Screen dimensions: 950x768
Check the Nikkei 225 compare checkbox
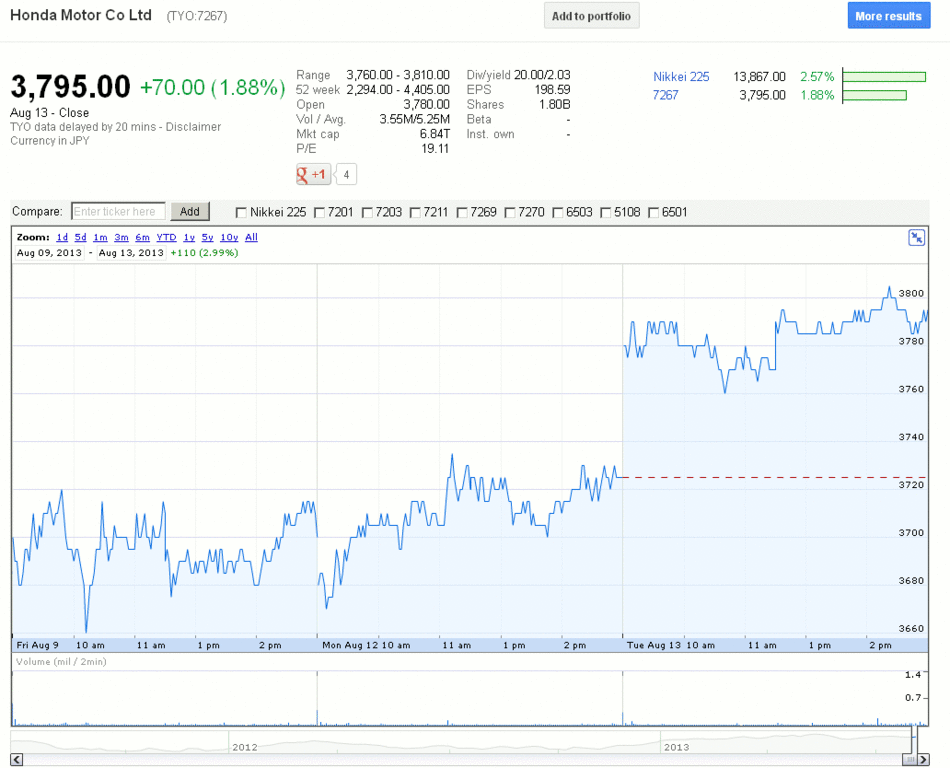pos(241,213)
